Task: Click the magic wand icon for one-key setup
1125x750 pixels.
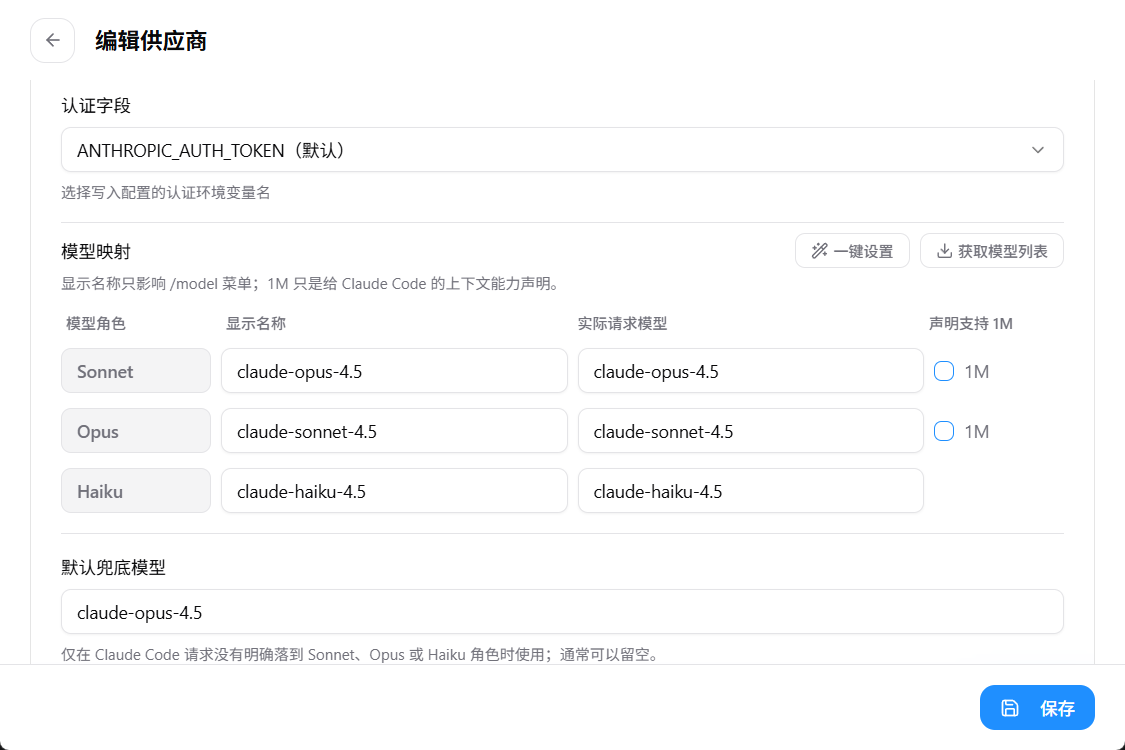Action: pos(819,251)
